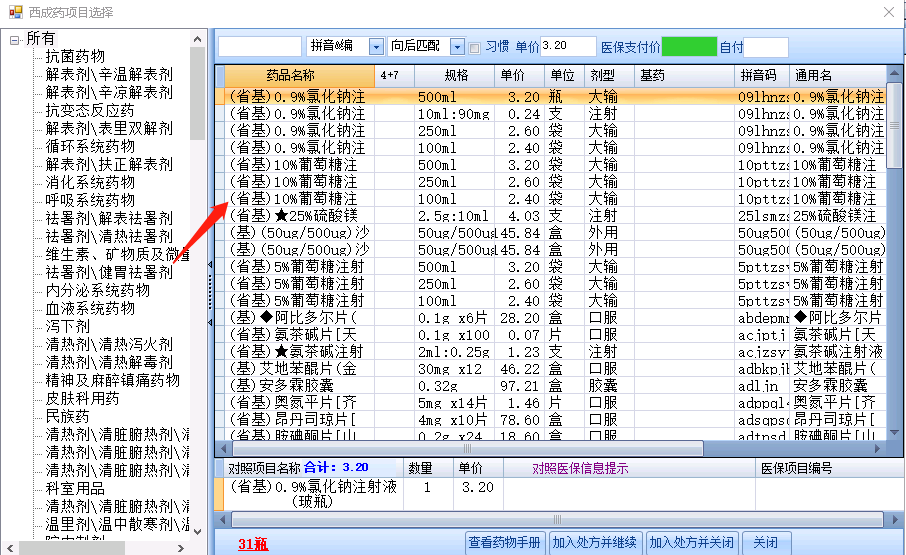Click the drug search input field
The width and height of the screenshot is (906, 555).
(x=260, y=46)
